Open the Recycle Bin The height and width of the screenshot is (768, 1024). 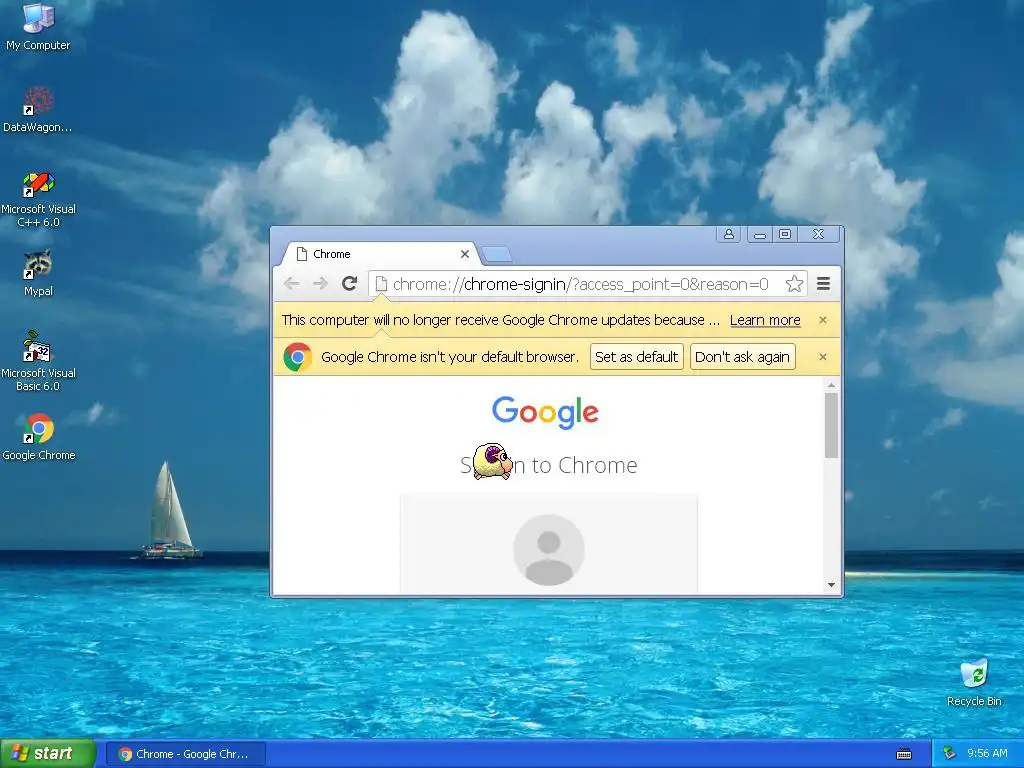point(974,682)
